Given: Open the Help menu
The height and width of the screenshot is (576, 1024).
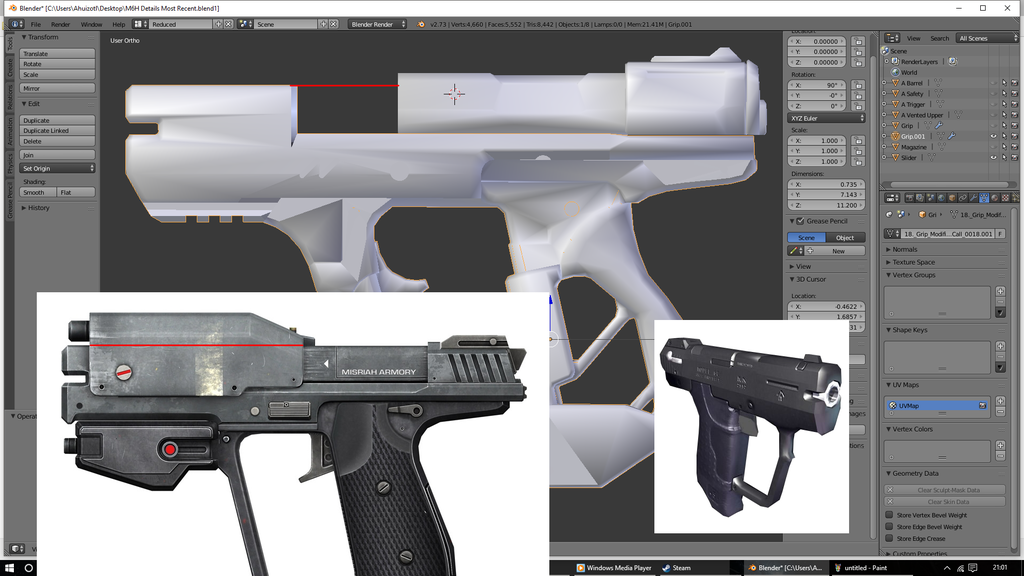Looking at the screenshot, I should click(118, 24).
